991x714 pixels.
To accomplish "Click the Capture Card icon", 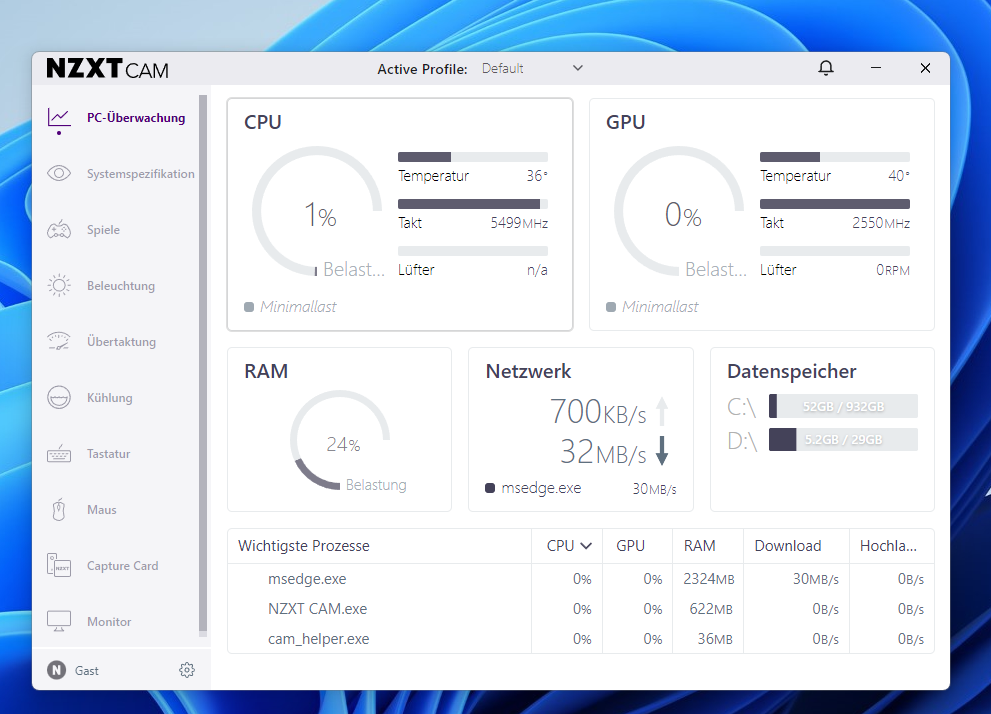I will point(59,566).
